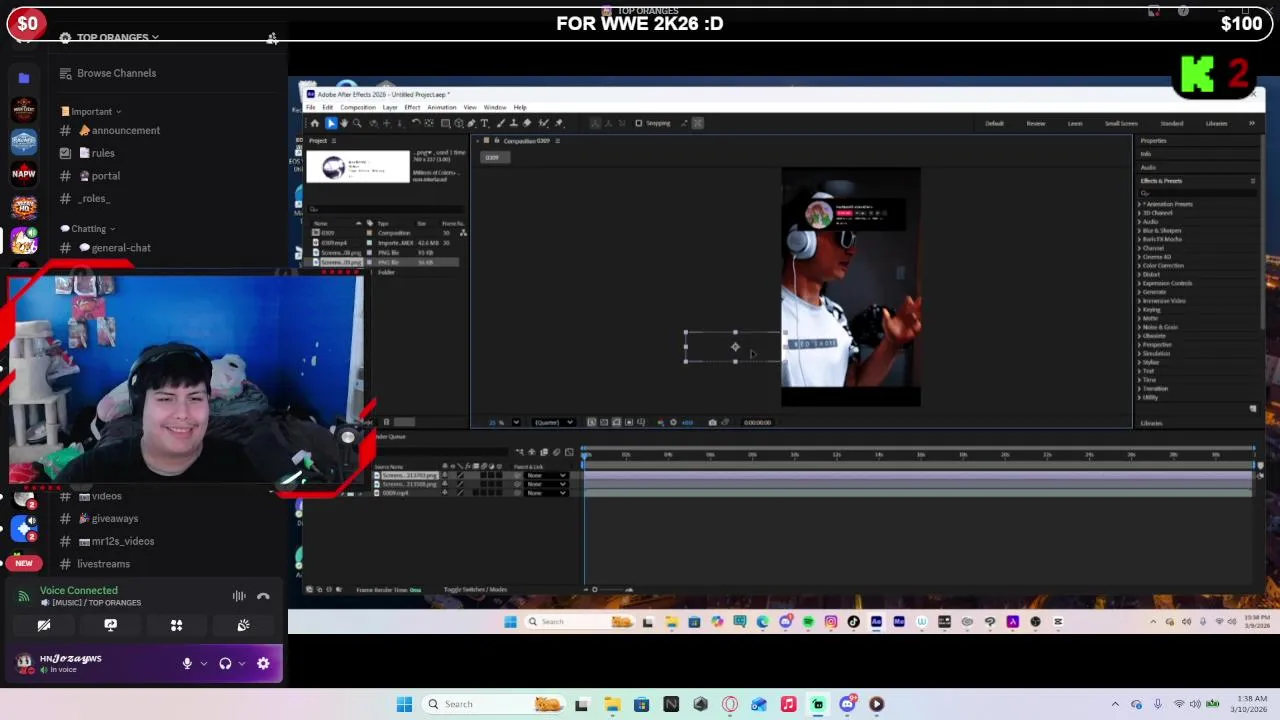This screenshot has width=1280, height=720.
Task: Deafen headphones toggle in Discord
Action: (225, 663)
